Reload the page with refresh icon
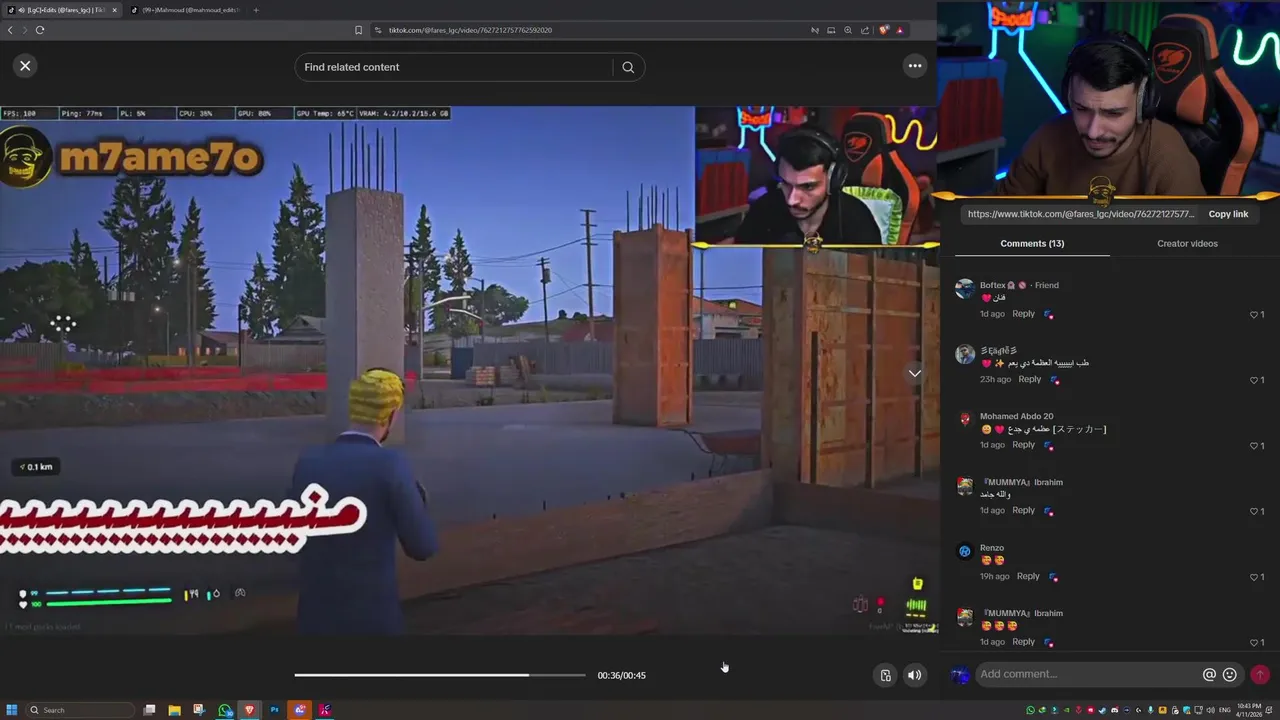Image resolution: width=1280 pixels, height=720 pixels. click(40, 30)
